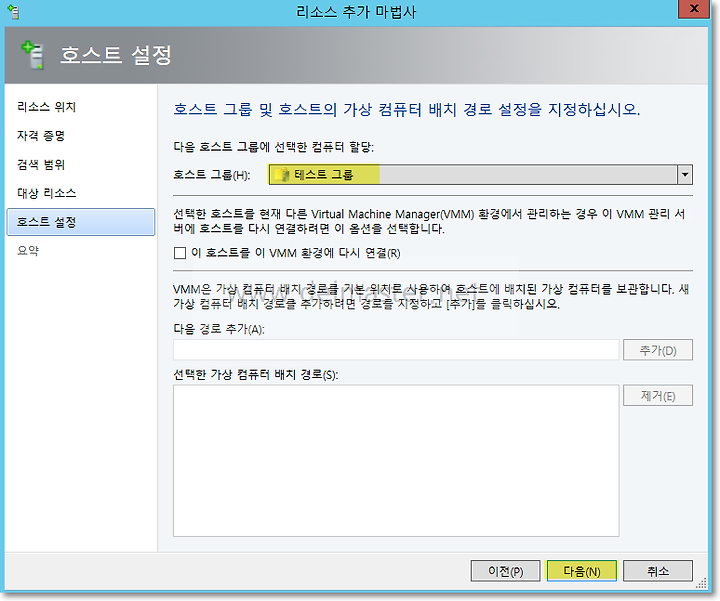720x601 pixels.
Task: Click the 다음(N) button
Action: [x=581, y=571]
